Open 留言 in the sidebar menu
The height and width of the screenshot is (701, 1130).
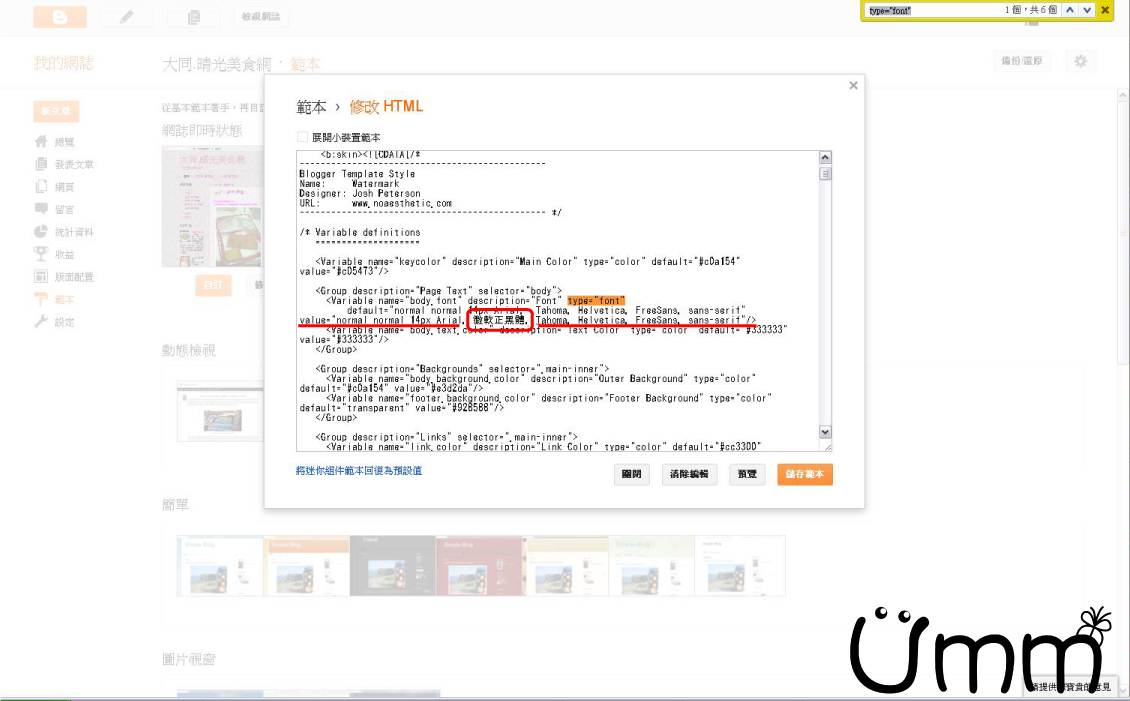pos(64,210)
